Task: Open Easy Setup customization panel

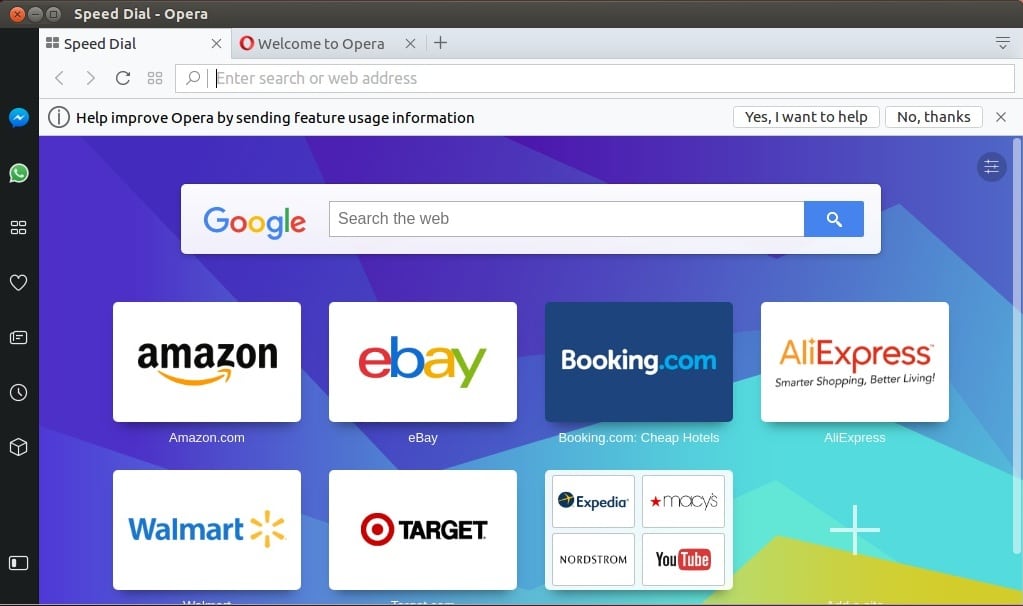Action: tap(991, 167)
